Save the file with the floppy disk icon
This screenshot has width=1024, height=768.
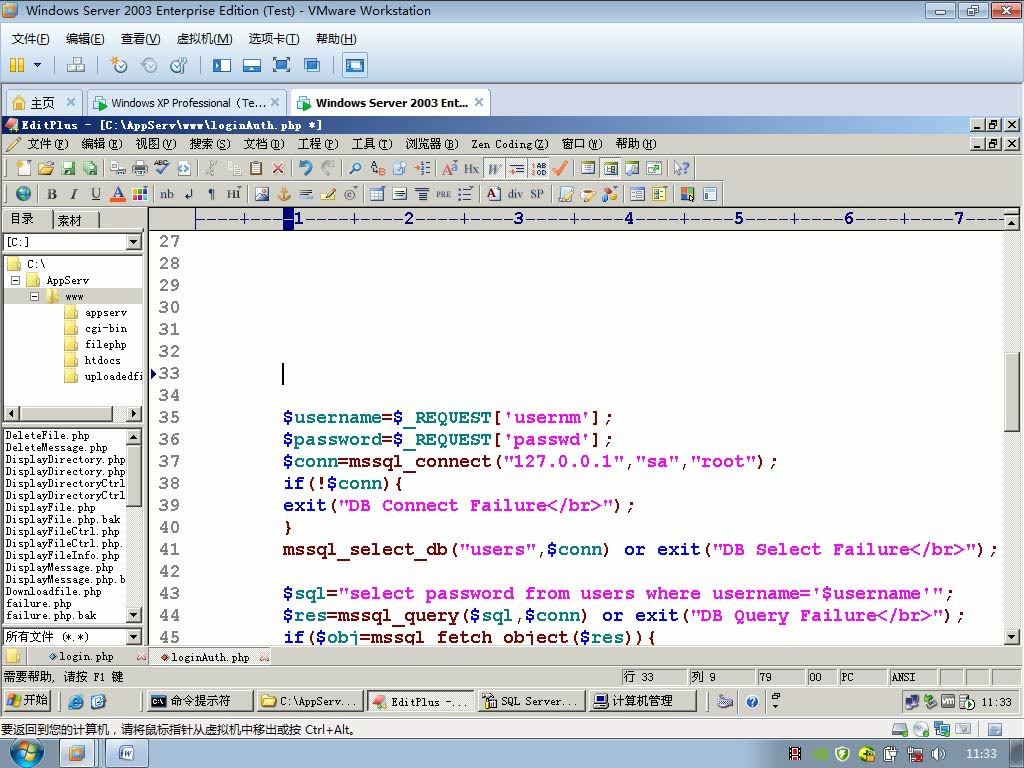click(x=68, y=168)
